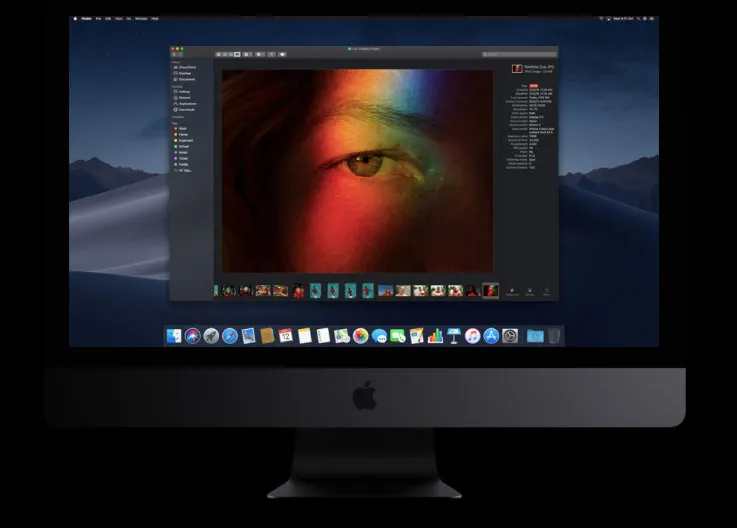Launch Siri from the Dock

pos(193,336)
